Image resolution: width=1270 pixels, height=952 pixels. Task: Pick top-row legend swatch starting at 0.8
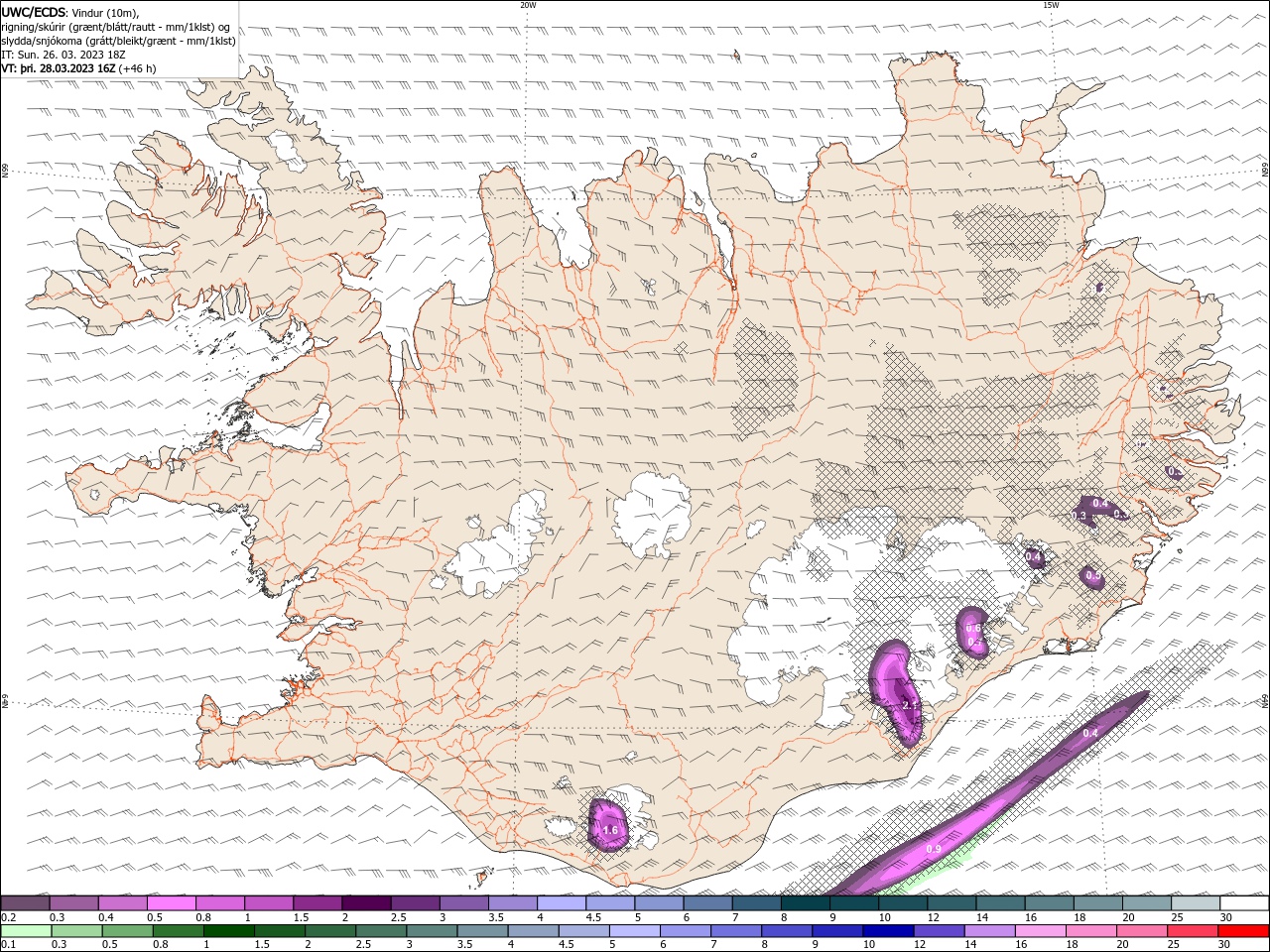pyautogui.click(x=219, y=902)
